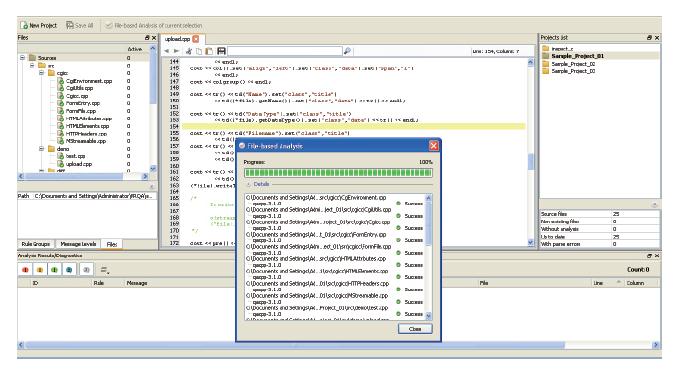The width and height of the screenshot is (679, 376).
Task: Click the Save All toolbar icon
Action: [70, 25]
